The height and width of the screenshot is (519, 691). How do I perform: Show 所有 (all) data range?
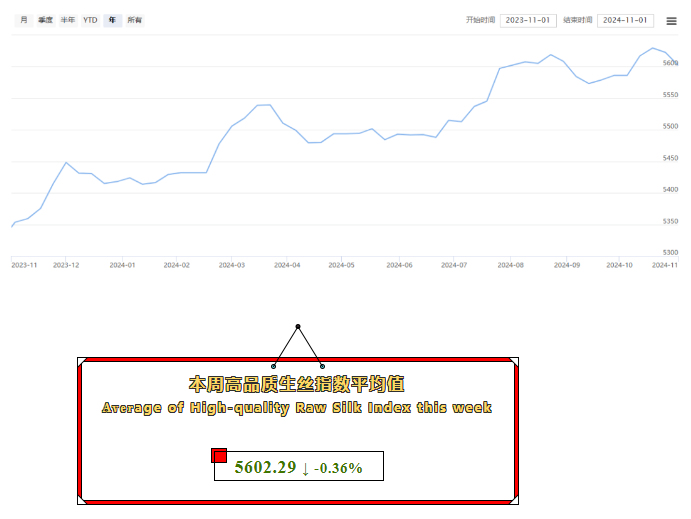[x=134, y=20]
